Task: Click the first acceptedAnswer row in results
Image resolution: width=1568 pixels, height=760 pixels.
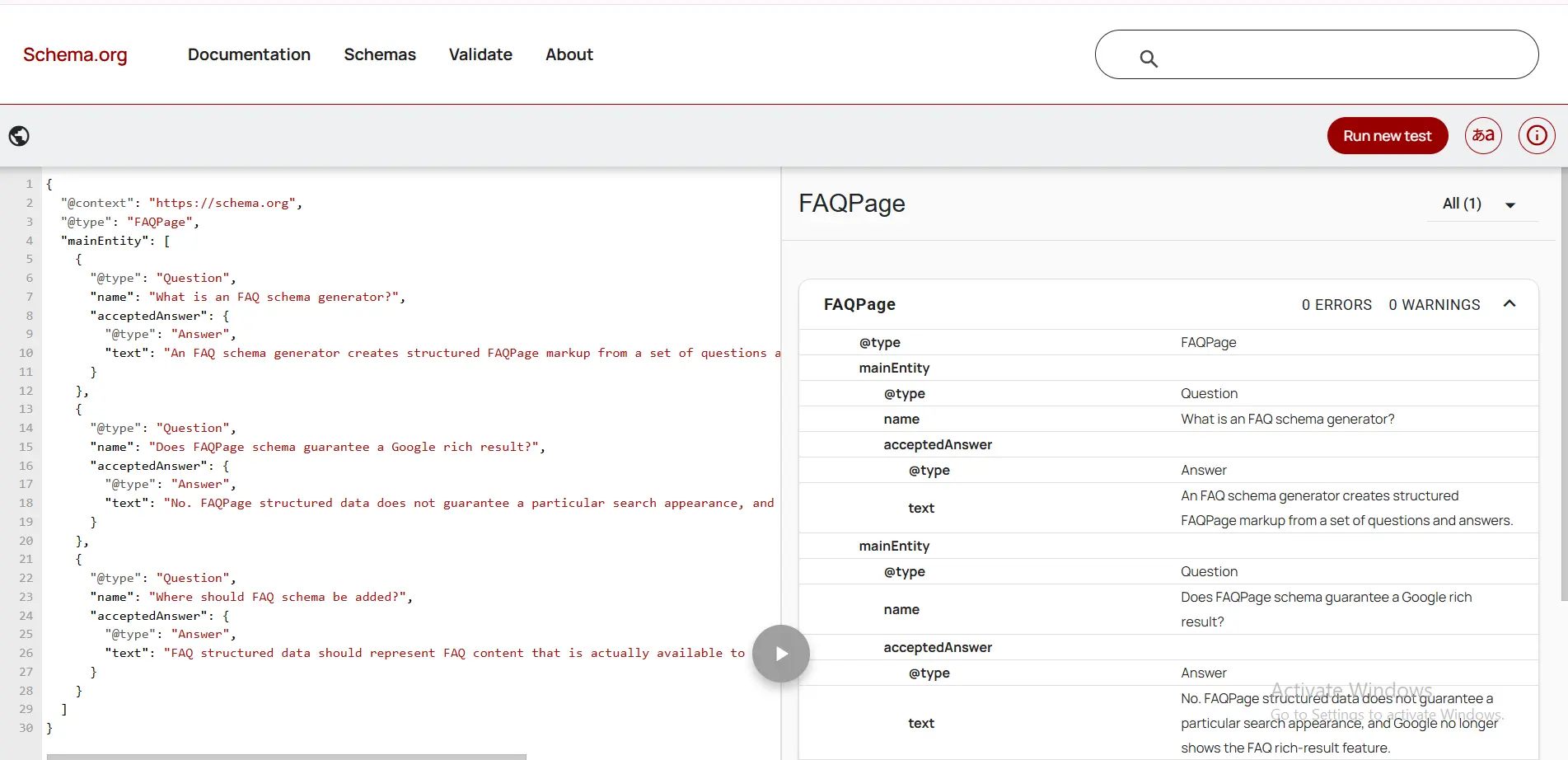Action: point(1168,444)
